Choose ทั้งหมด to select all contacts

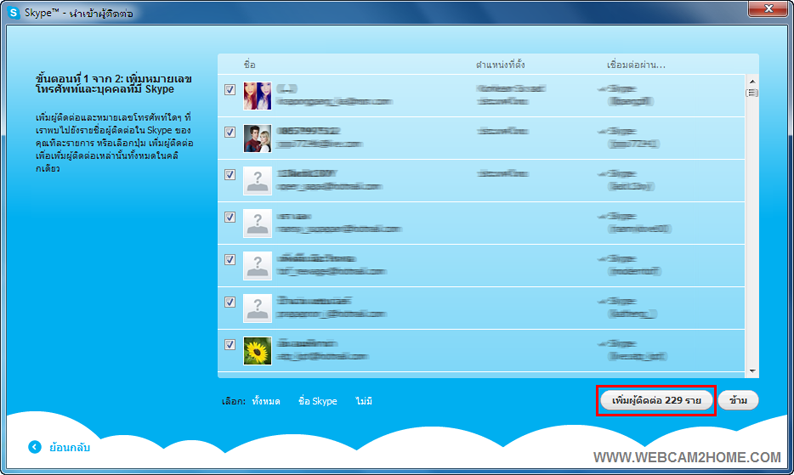tap(266, 401)
